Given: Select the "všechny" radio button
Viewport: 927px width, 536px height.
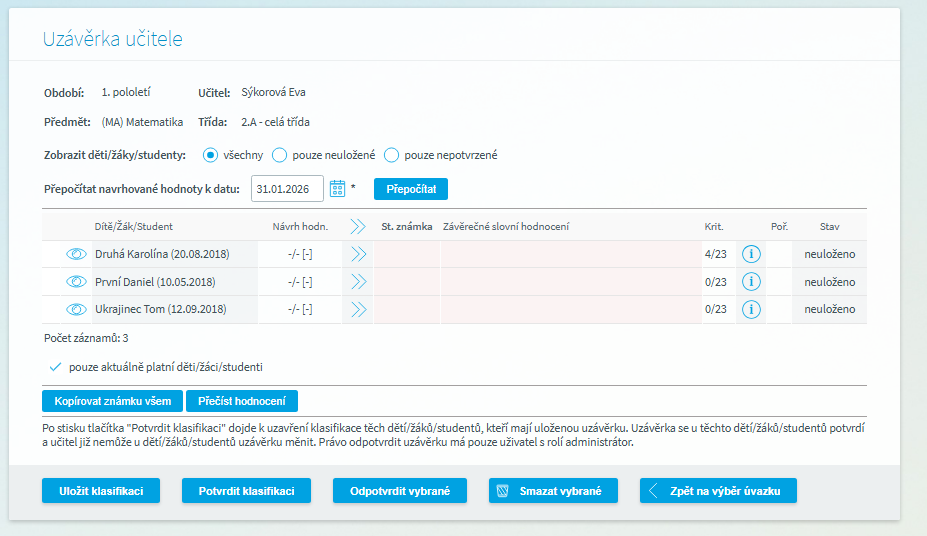Looking at the screenshot, I should 210,155.
